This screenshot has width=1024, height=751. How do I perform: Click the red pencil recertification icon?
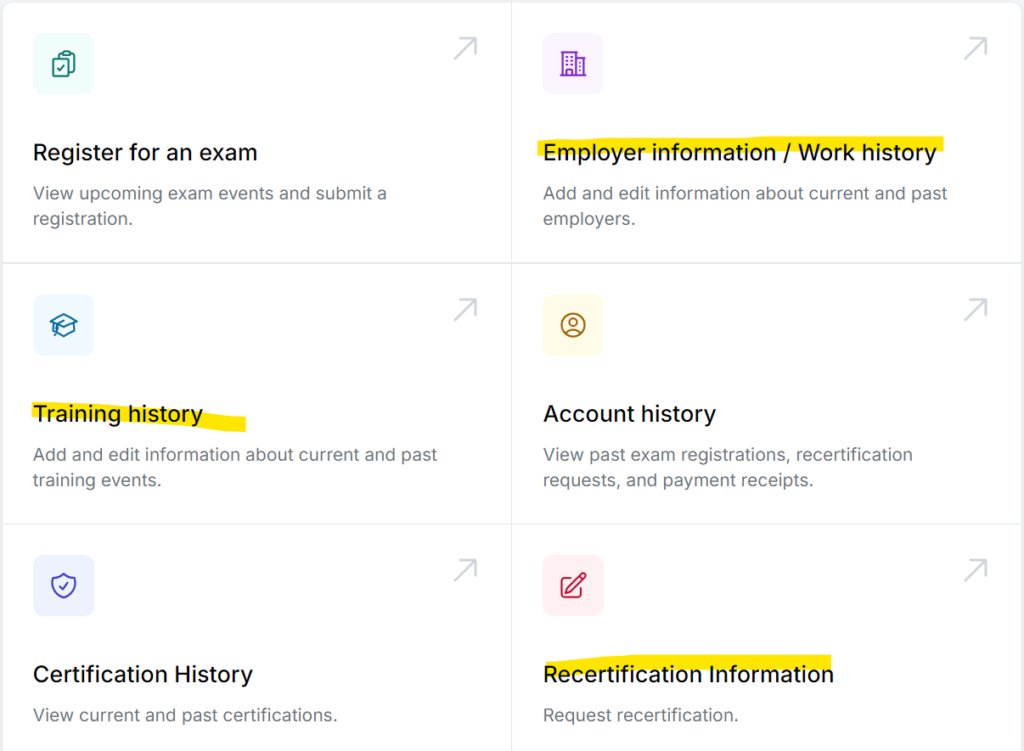tap(573, 585)
